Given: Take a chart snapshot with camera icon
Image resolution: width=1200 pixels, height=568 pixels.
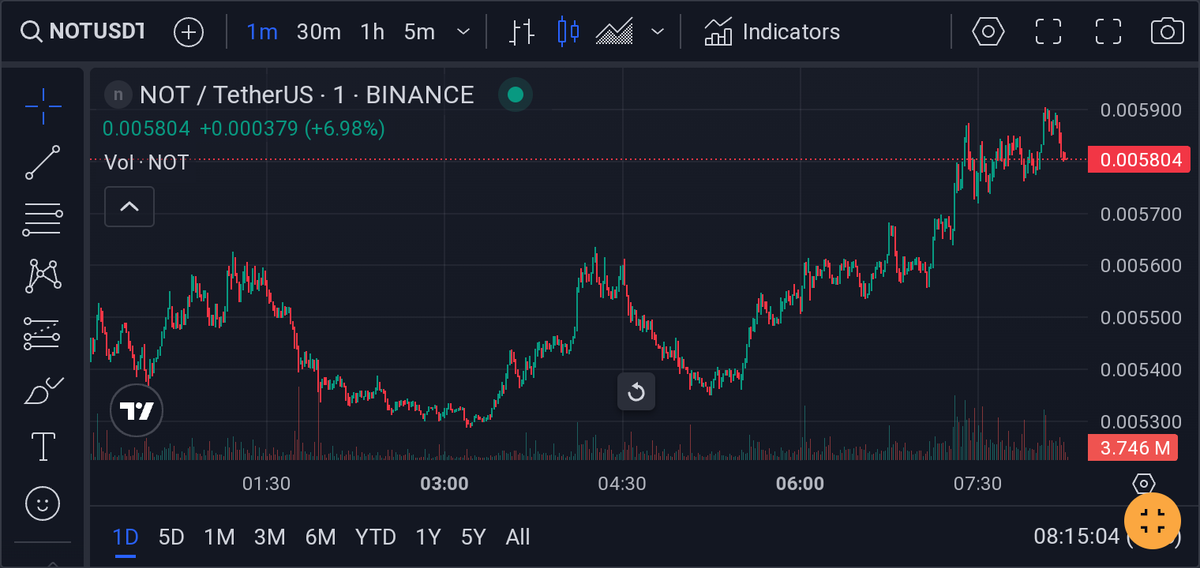Looking at the screenshot, I should [1167, 31].
